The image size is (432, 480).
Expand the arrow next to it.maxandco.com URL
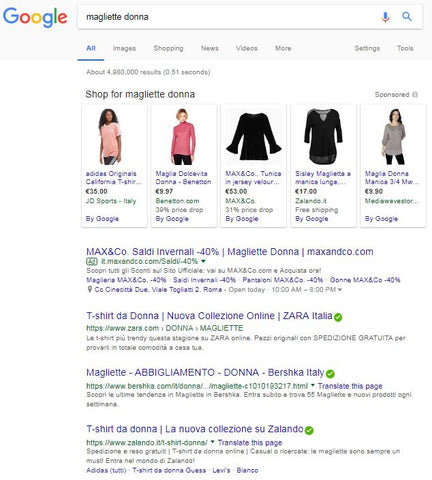pos(203,261)
